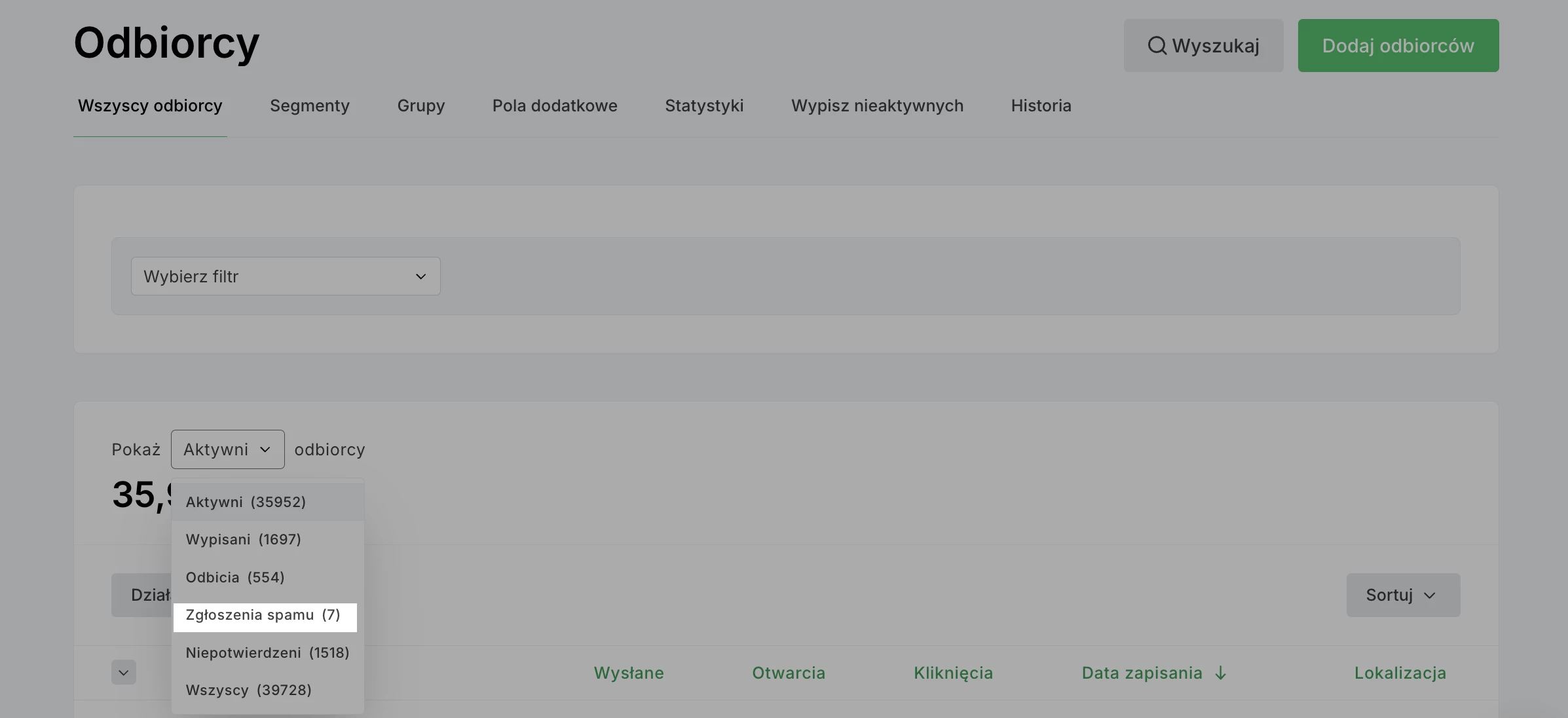The width and height of the screenshot is (1568, 718).
Task: Collapse the Aktywni status dropdown
Action: point(227,449)
